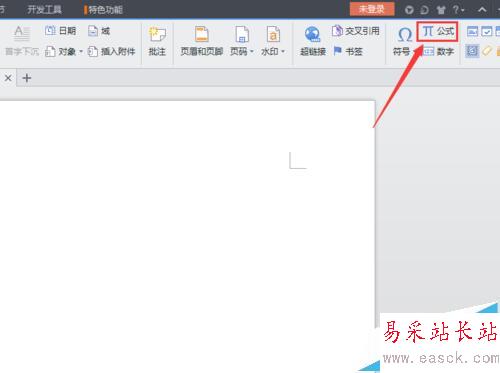Viewport: 500px width, 373px height.
Task: Click the 未登录 login button
Action: point(372,9)
